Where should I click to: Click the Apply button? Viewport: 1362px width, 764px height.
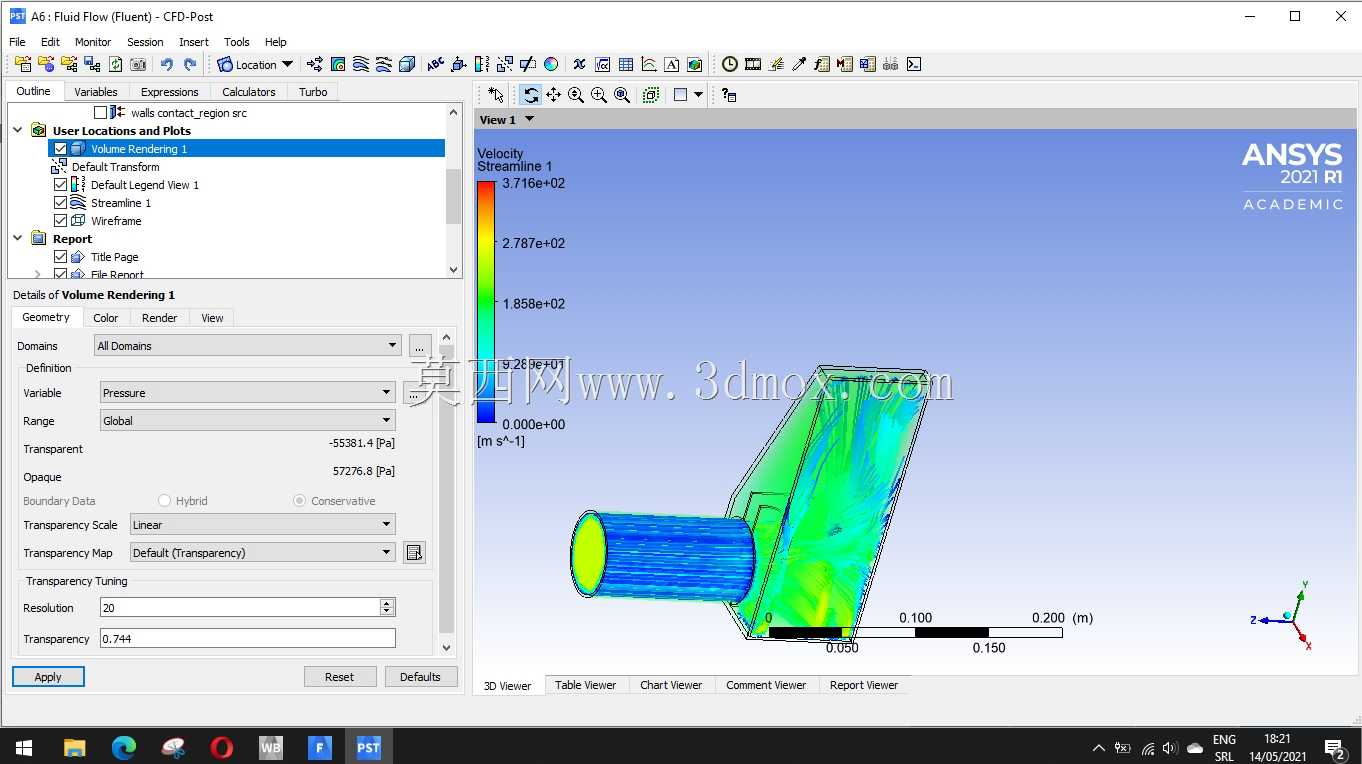coord(48,677)
